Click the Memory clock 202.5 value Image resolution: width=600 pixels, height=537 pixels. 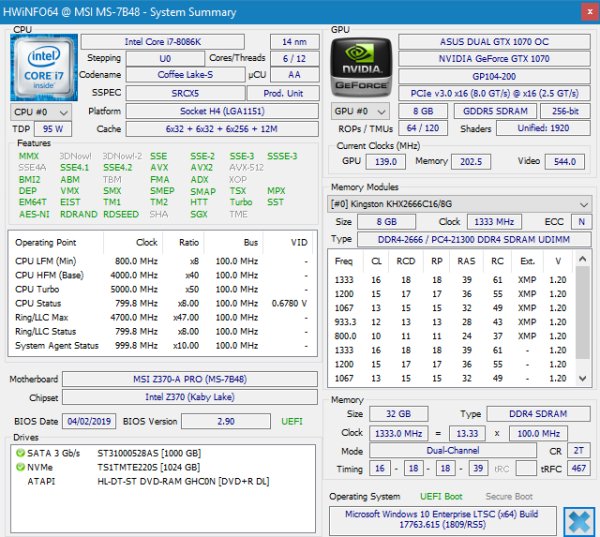click(x=471, y=162)
